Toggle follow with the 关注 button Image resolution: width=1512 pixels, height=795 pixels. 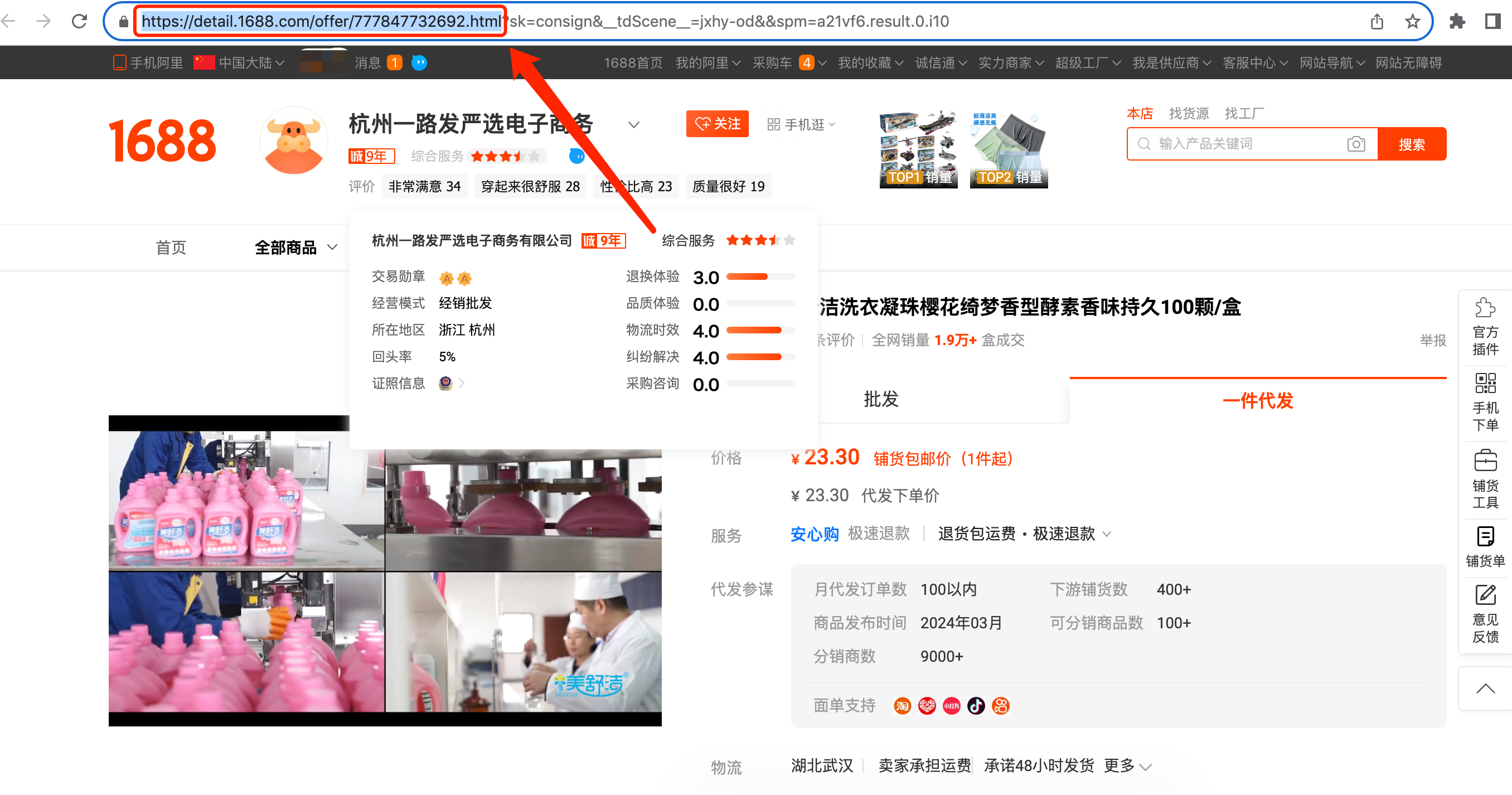point(716,124)
